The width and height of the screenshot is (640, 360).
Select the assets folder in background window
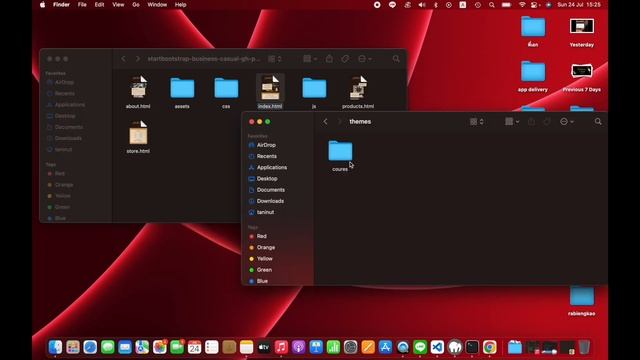tap(182, 88)
